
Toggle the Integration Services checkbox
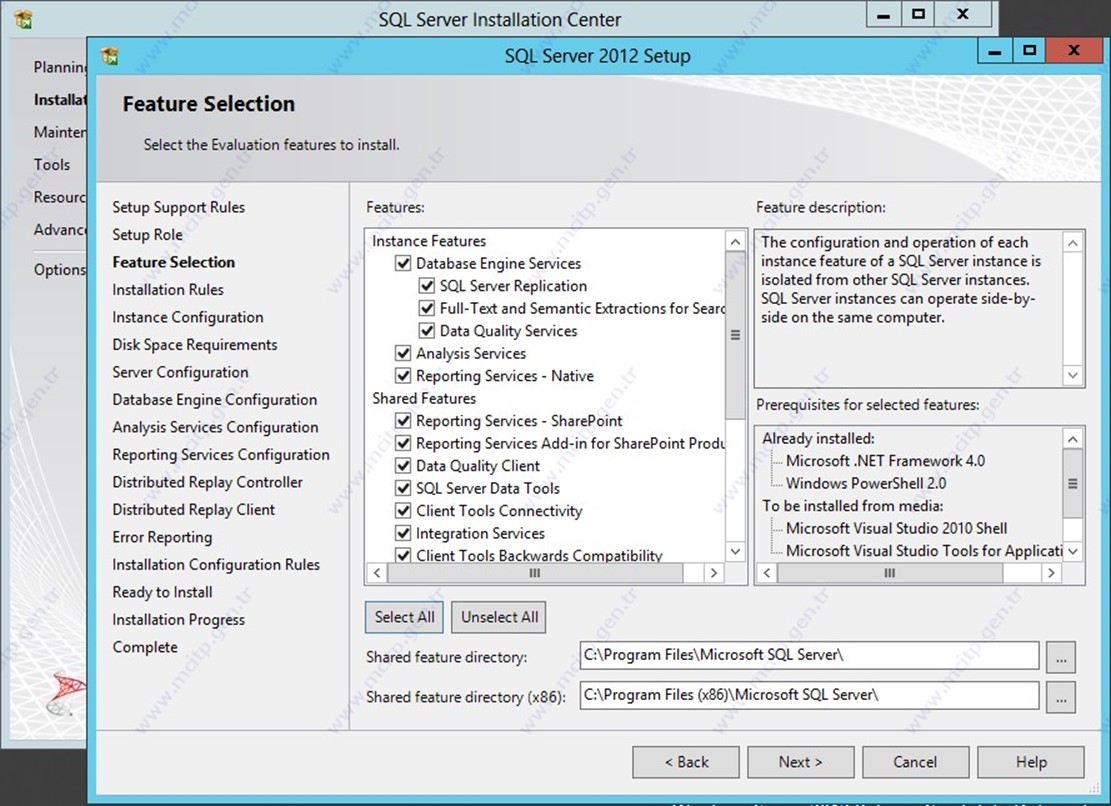pyautogui.click(x=403, y=533)
